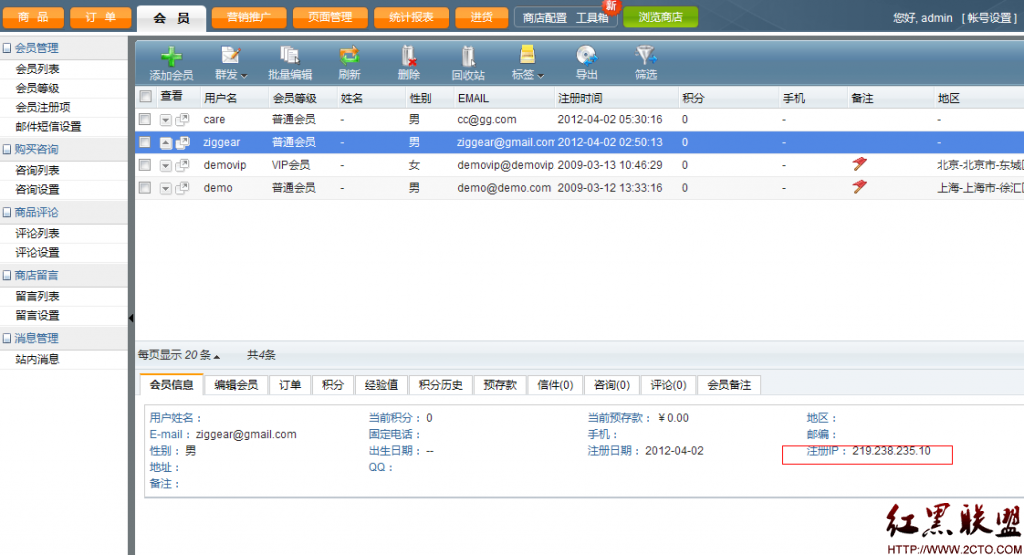The width and height of the screenshot is (1024, 555).
Task: Open 会员注册项 in the sidebar
Action: click(43, 107)
